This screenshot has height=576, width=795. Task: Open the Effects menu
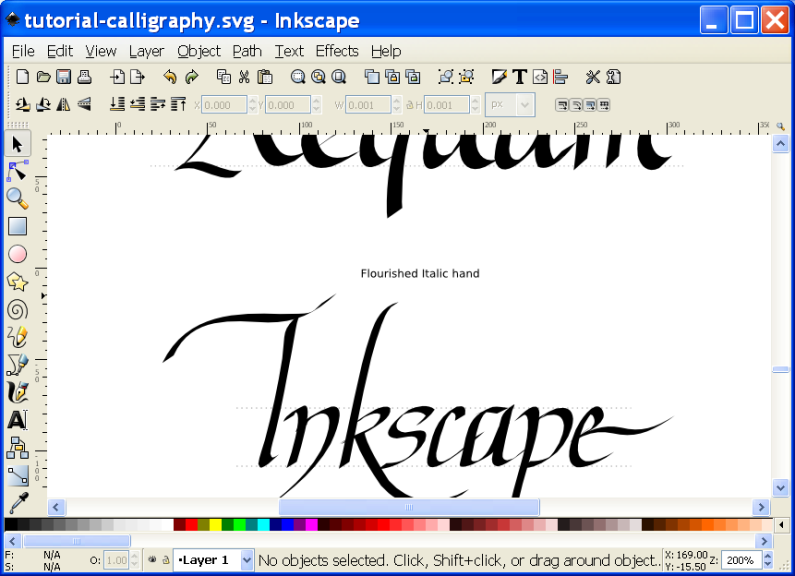click(337, 51)
